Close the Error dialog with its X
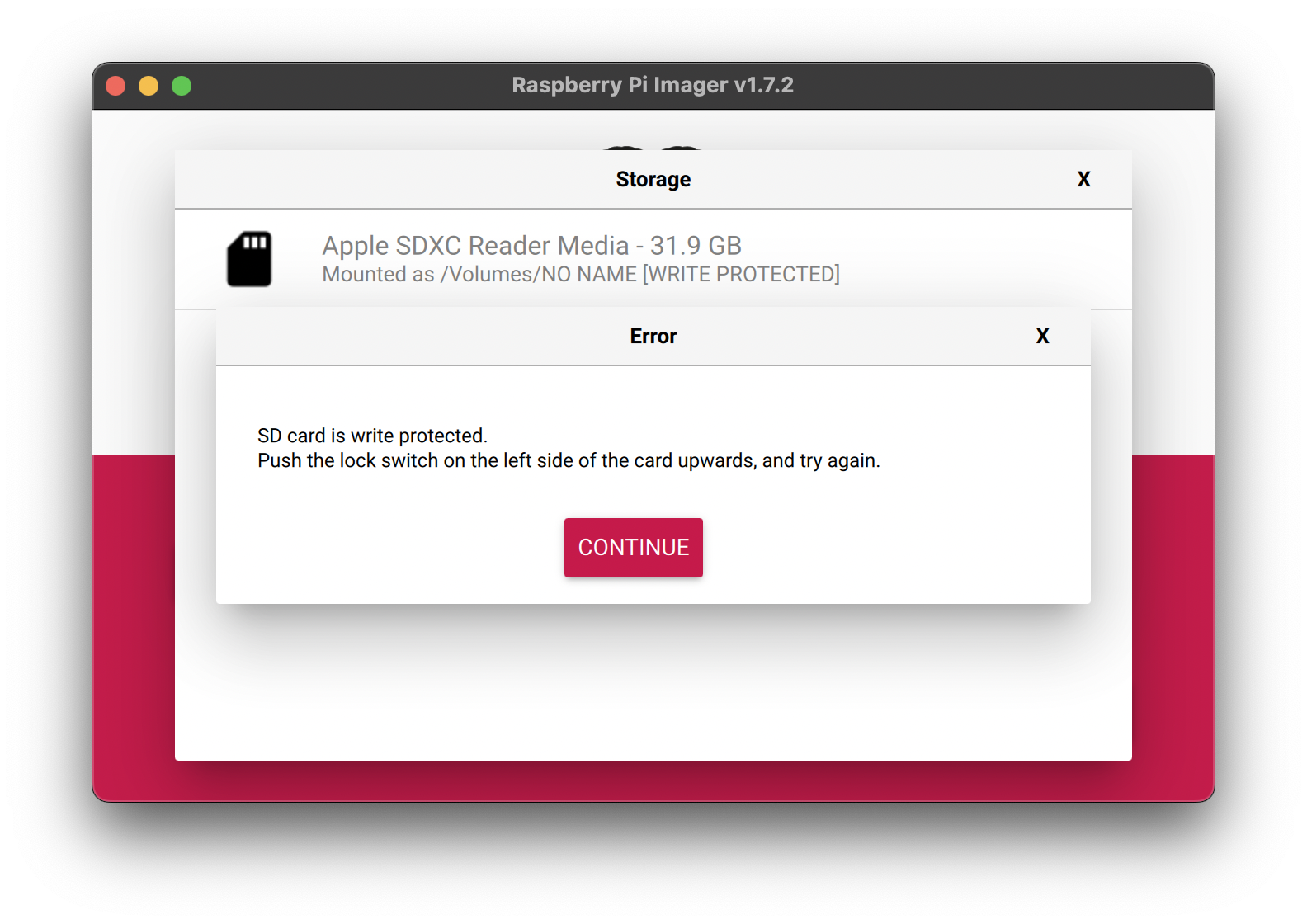Viewport: 1307px width, 924px height. (x=1042, y=337)
